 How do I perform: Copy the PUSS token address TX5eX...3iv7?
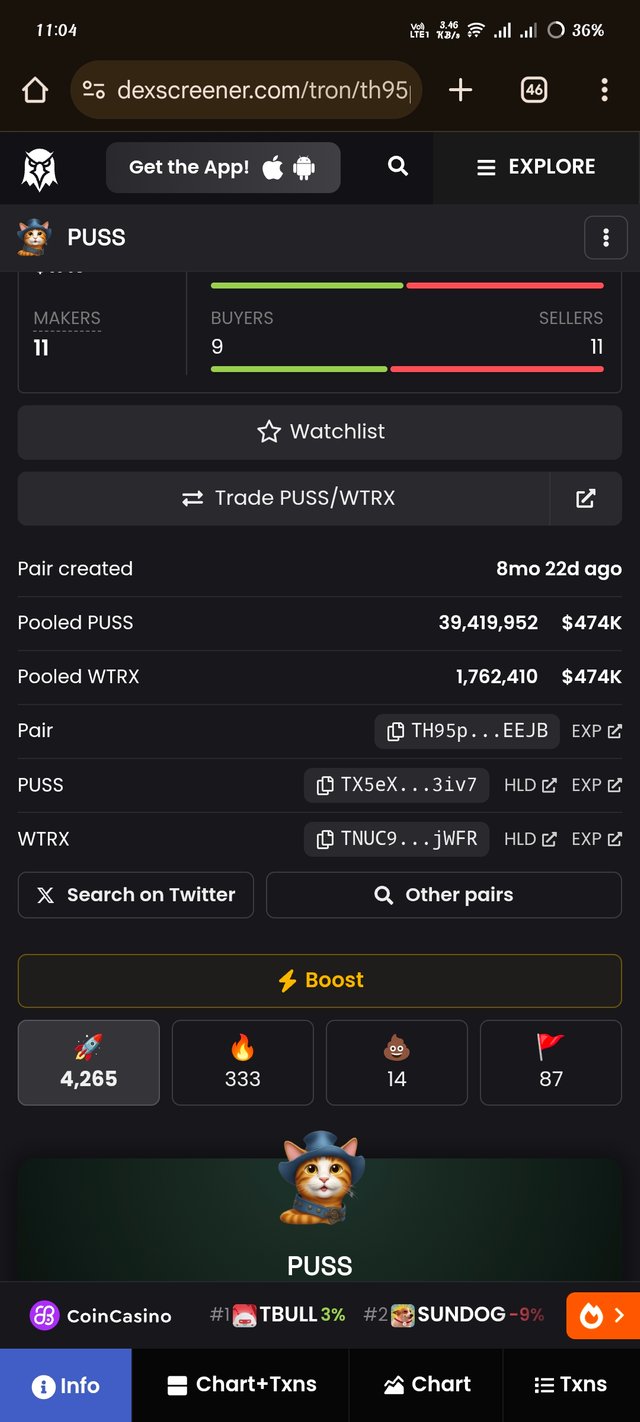[x=396, y=785]
